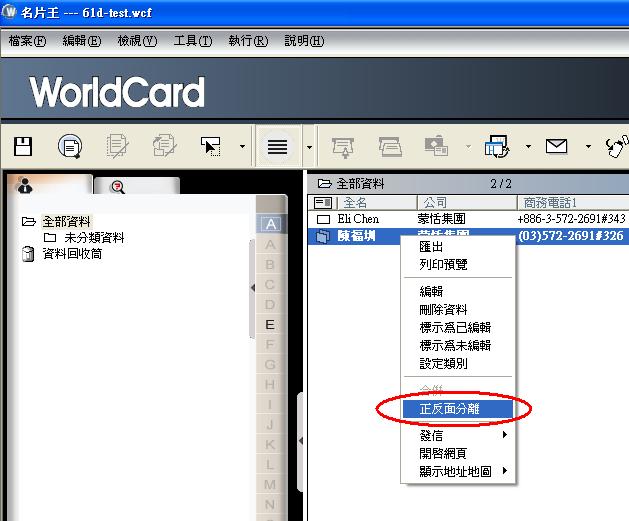Jump to letter B in index
629x521 pixels.
point(270,264)
